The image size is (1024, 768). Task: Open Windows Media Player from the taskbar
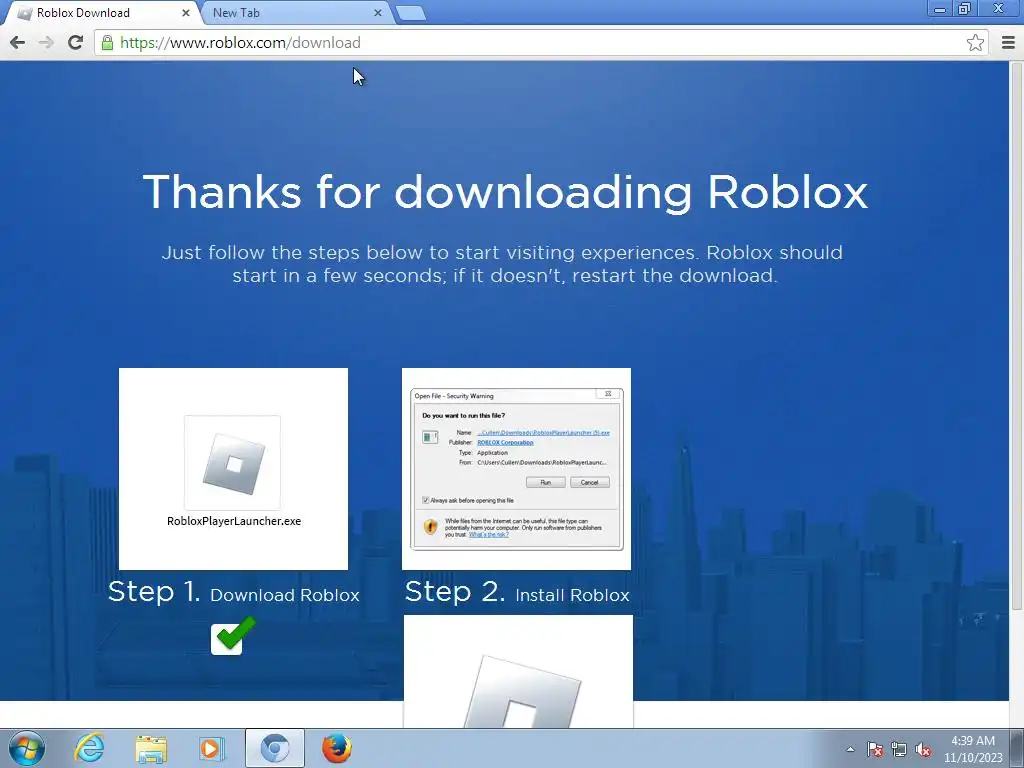[212, 748]
